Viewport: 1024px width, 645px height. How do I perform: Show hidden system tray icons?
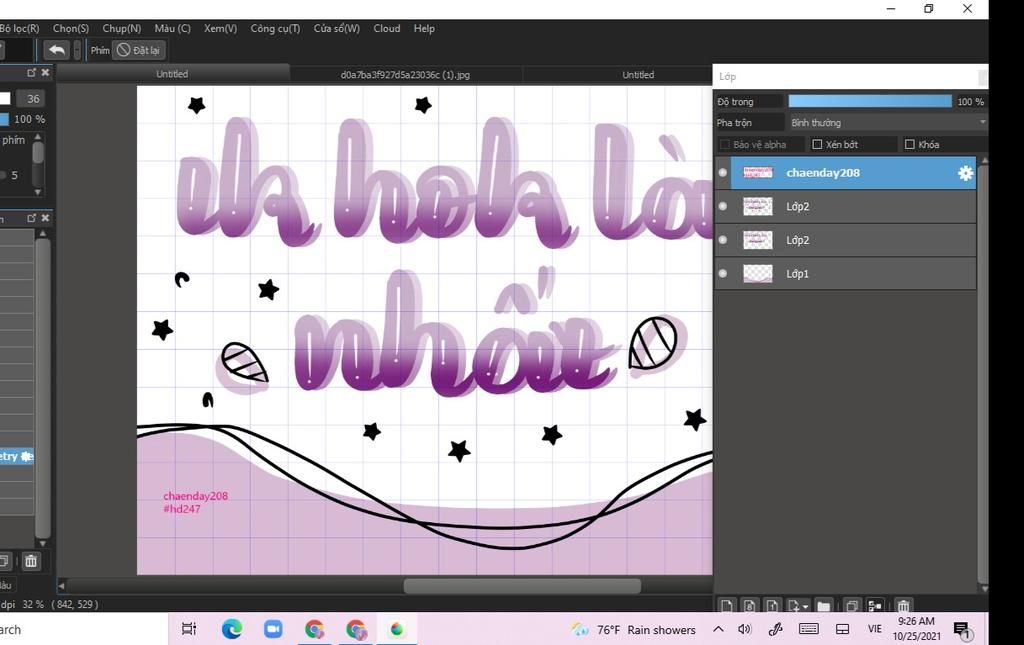[x=718, y=629]
